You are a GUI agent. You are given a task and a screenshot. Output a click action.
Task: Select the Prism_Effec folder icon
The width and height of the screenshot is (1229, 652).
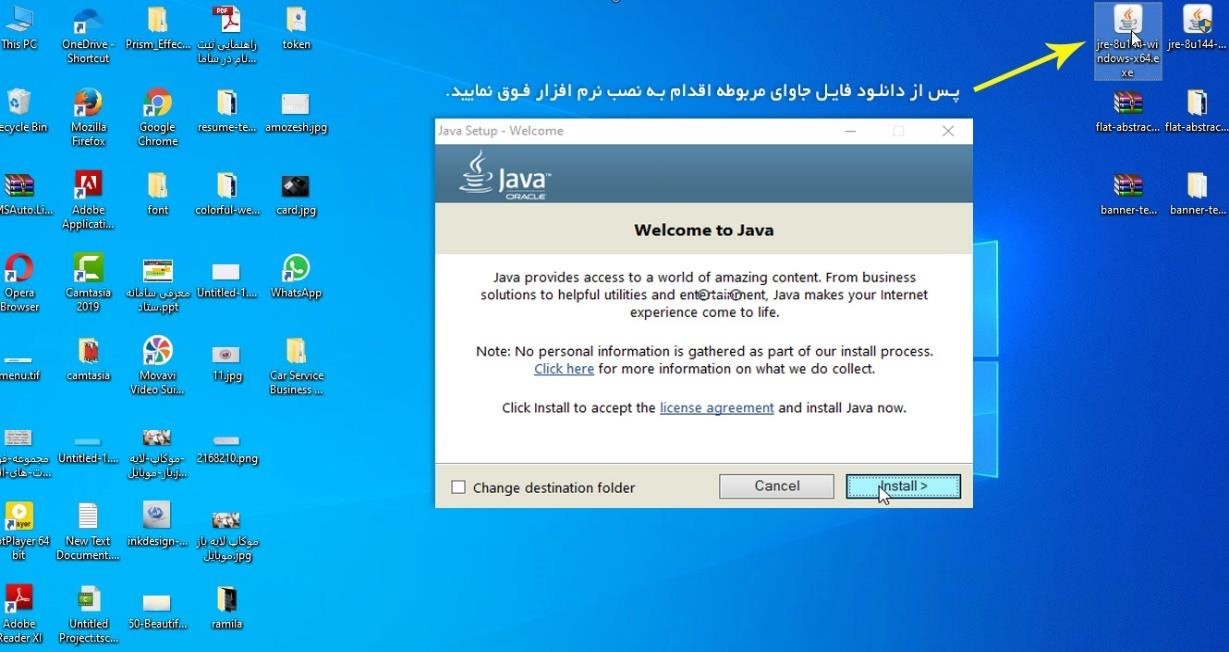157,28
